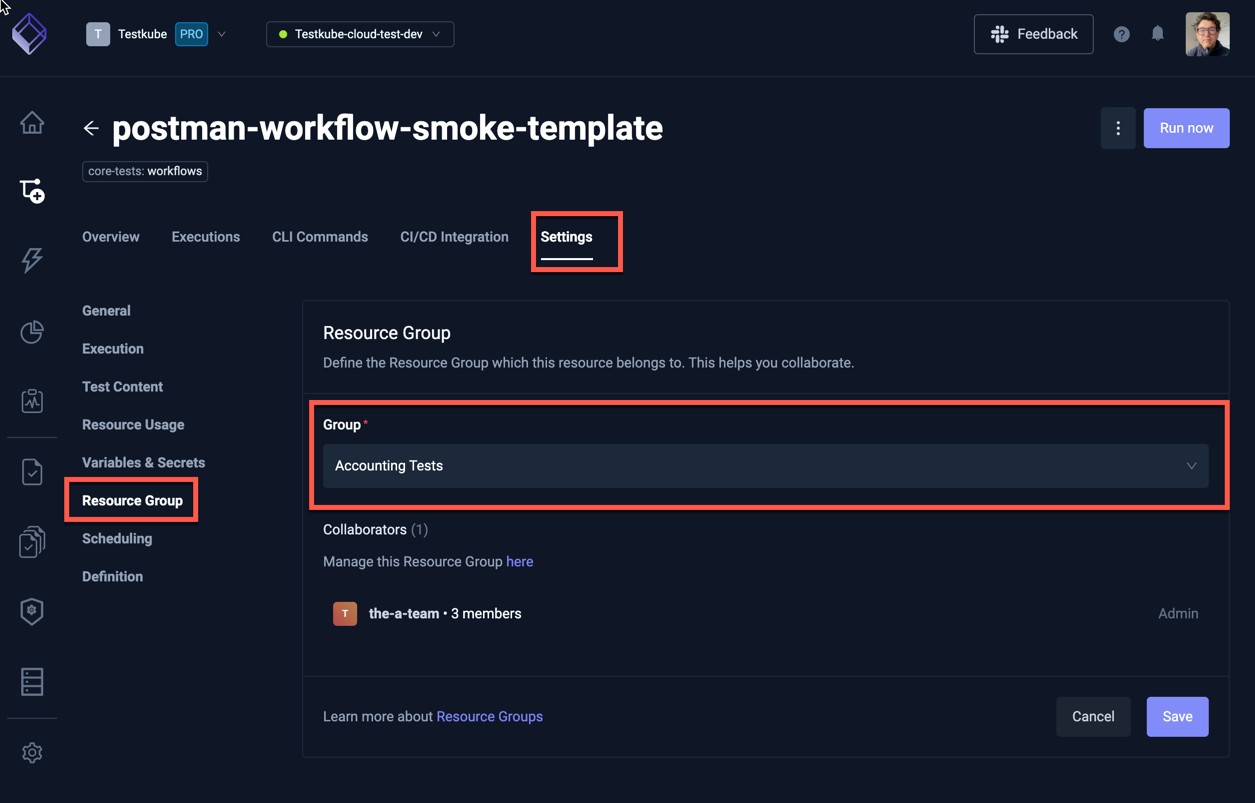The width and height of the screenshot is (1255, 803).
Task: Open the help question mark icon
Action: (x=1121, y=33)
